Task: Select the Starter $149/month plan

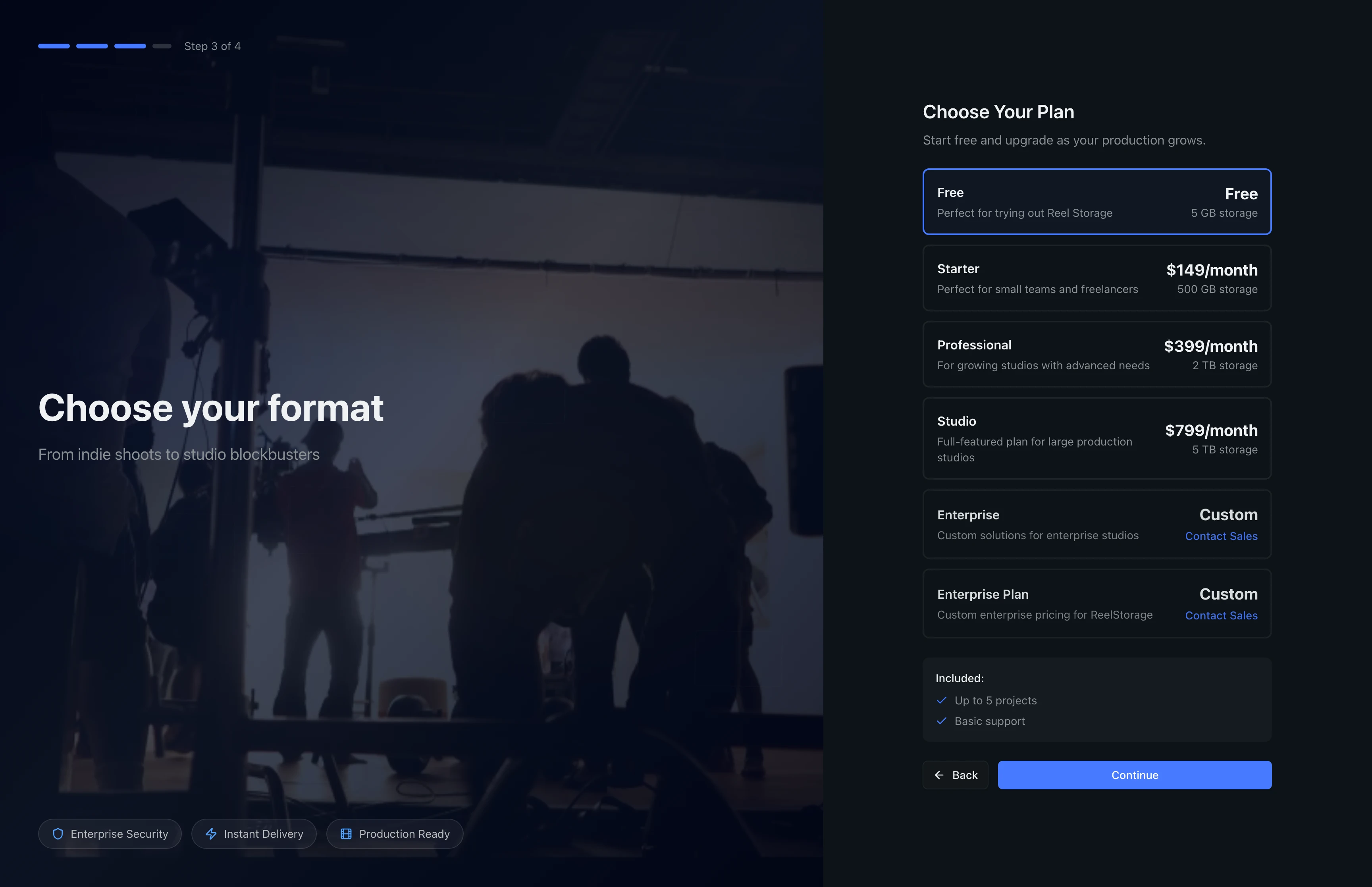Action: click(1096, 278)
